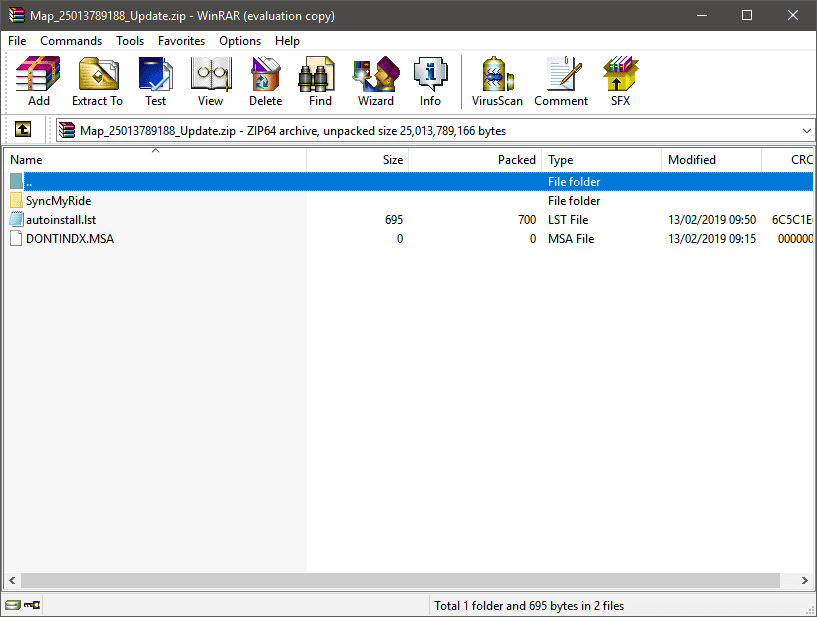Sort by the Name column header
Viewport: 817px width, 617px height.
pos(155,159)
